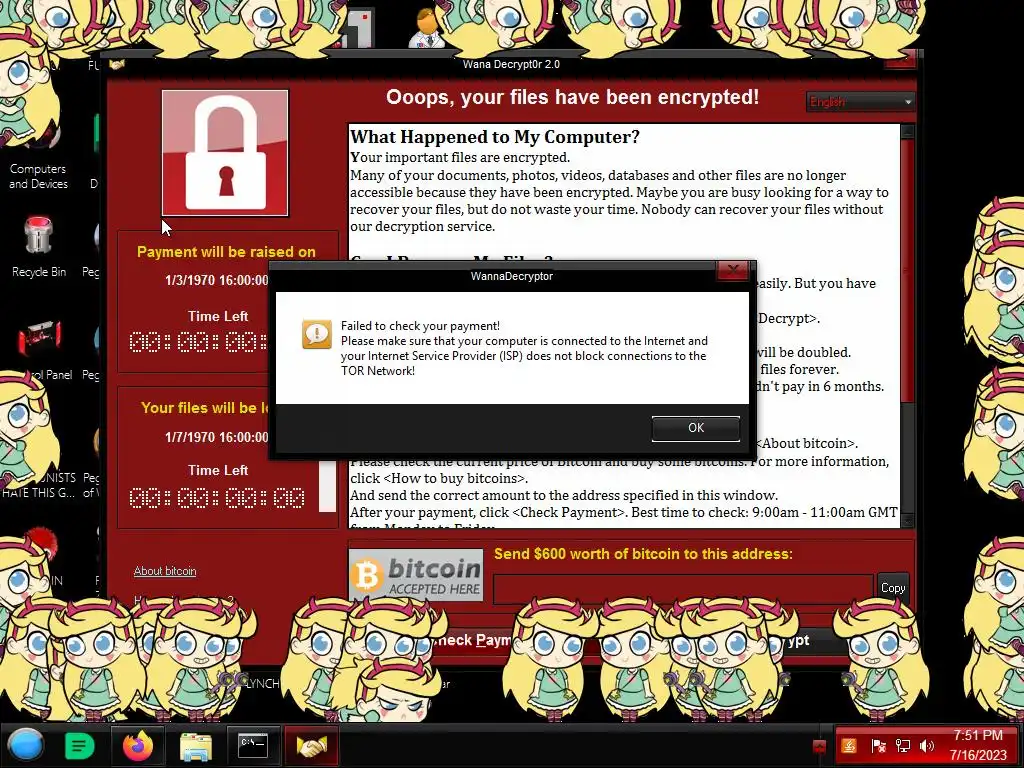This screenshot has width=1024, height=768.
Task: Click the 'Failed to check your payment!' message
Action: 420,326
